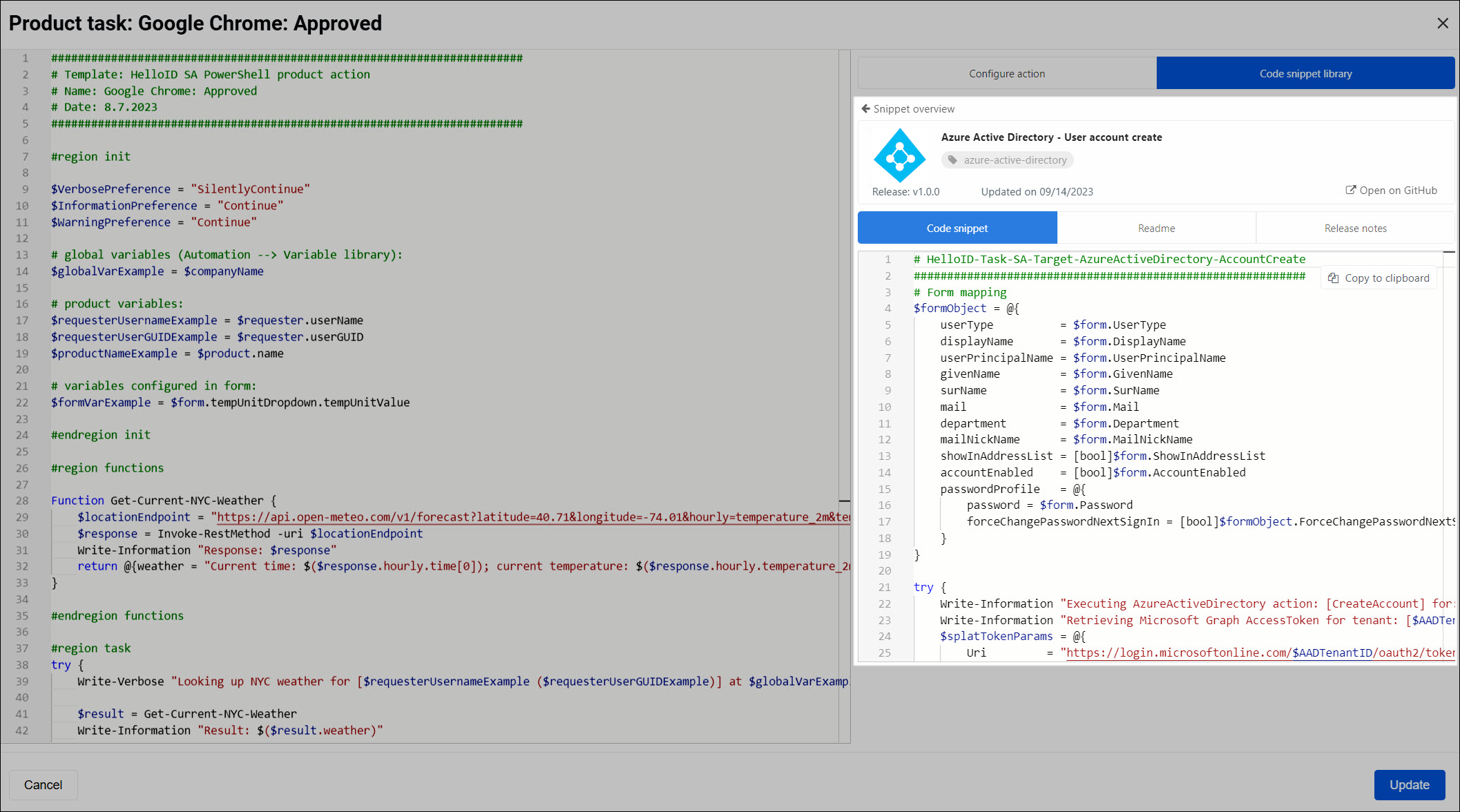Screen dimensions: 1460x812
Task: Click '$productNameExample' line in editor
Action: click(x=167, y=354)
